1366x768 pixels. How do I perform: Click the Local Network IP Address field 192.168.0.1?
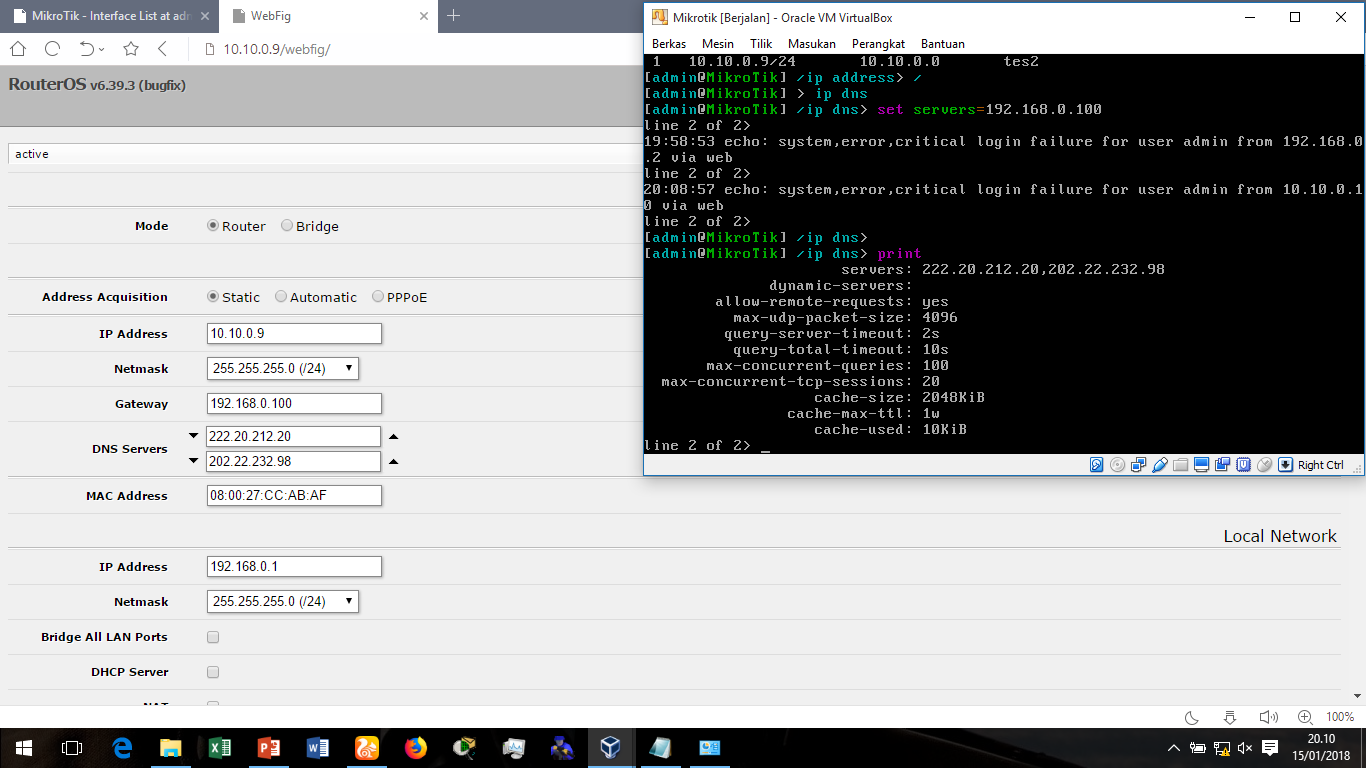tap(294, 567)
